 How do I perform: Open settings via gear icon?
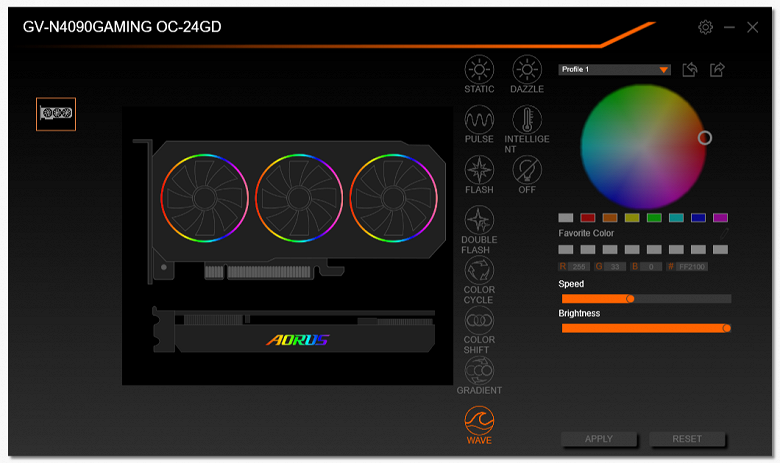coord(705,27)
